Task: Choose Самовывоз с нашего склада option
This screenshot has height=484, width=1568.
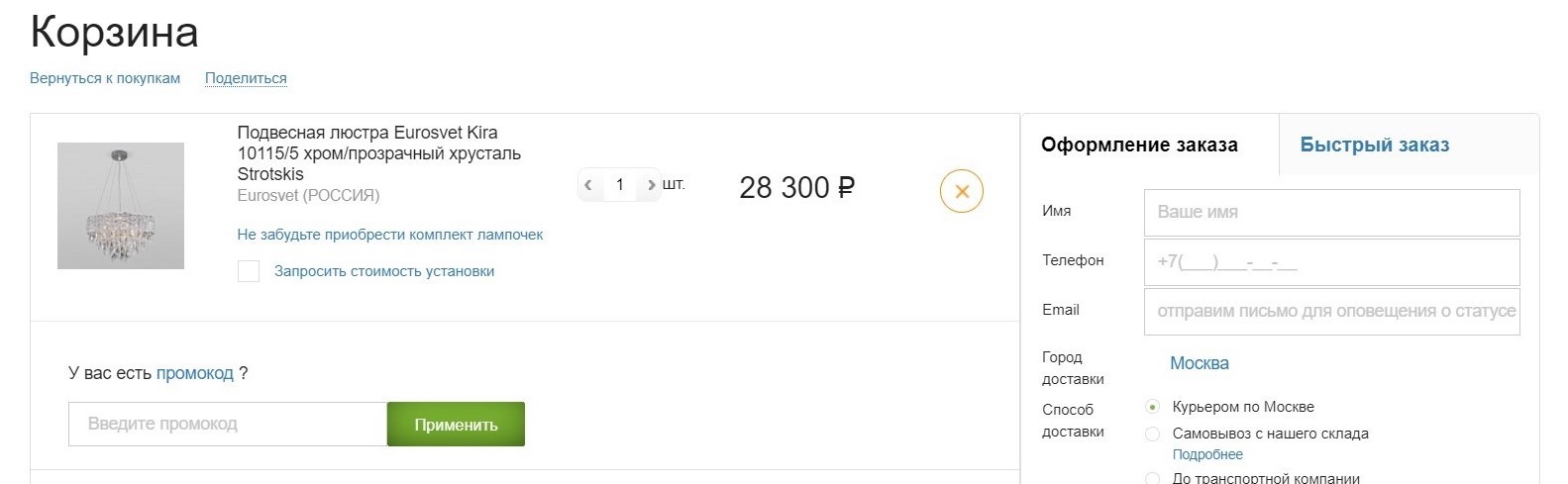Action: point(1152,434)
